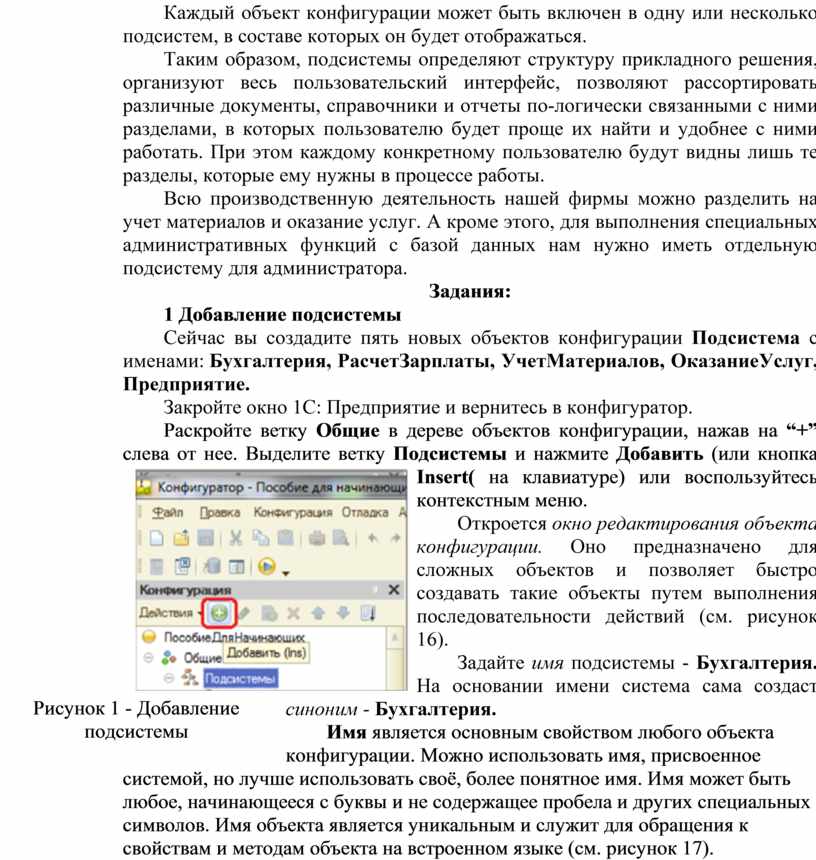Click the Конфигуратор window title text
This screenshot has height=860, width=816.
(x=282, y=487)
